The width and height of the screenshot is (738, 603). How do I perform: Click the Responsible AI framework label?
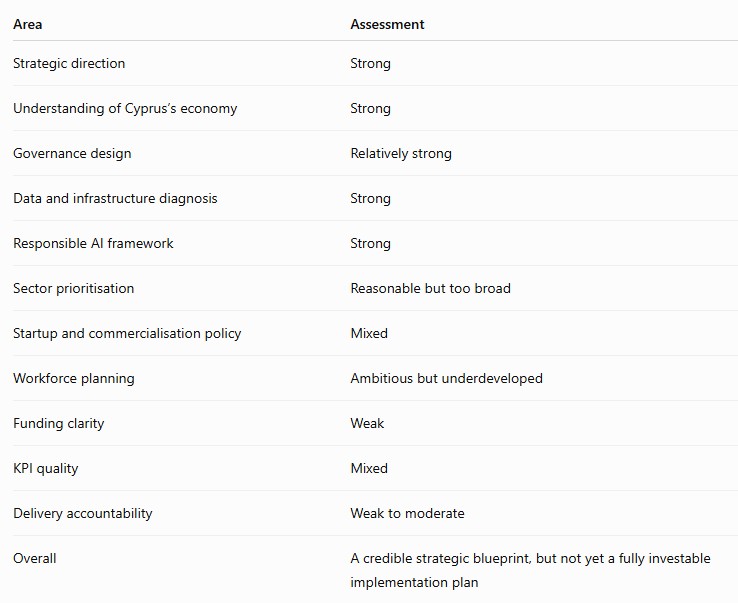[93, 243]
